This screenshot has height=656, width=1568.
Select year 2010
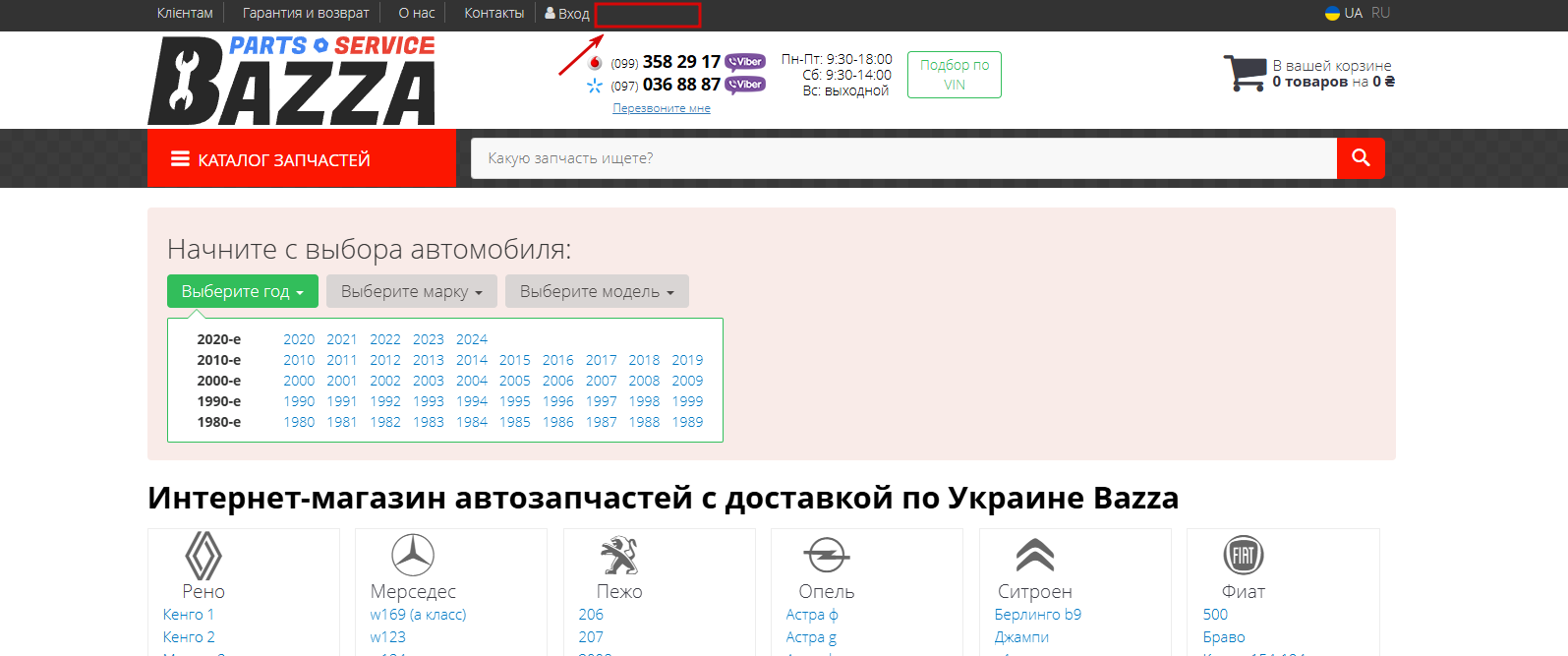pyautogui.click(x=299, y=360)
